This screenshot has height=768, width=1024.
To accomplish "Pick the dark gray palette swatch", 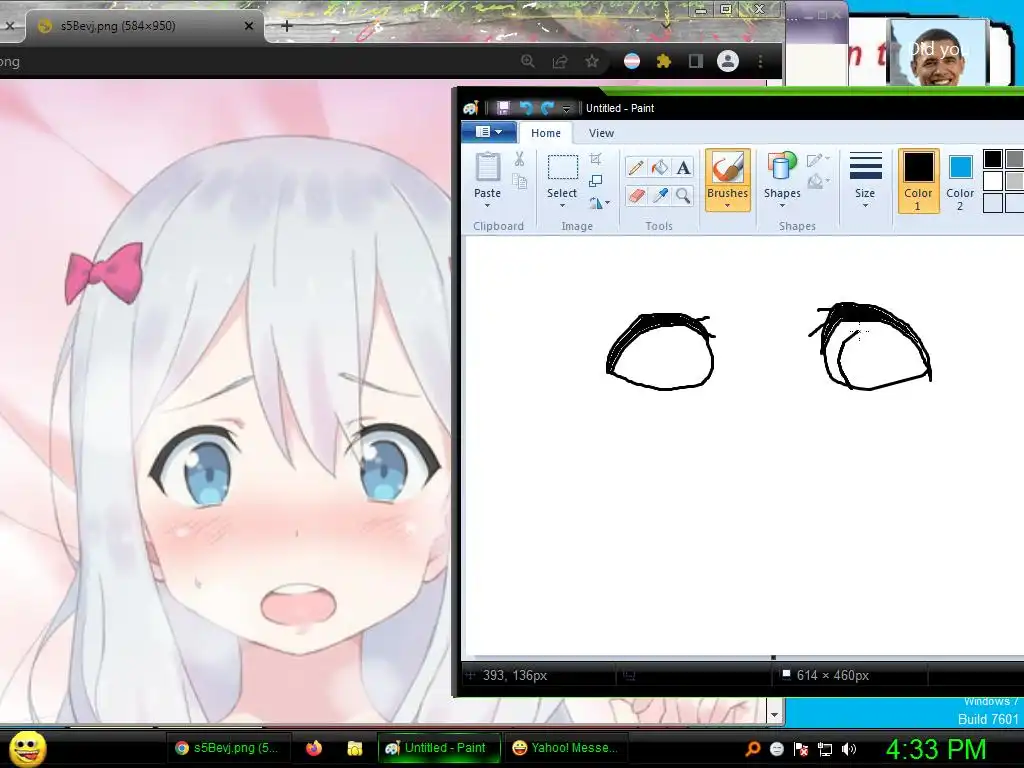I will [1014, 159].
